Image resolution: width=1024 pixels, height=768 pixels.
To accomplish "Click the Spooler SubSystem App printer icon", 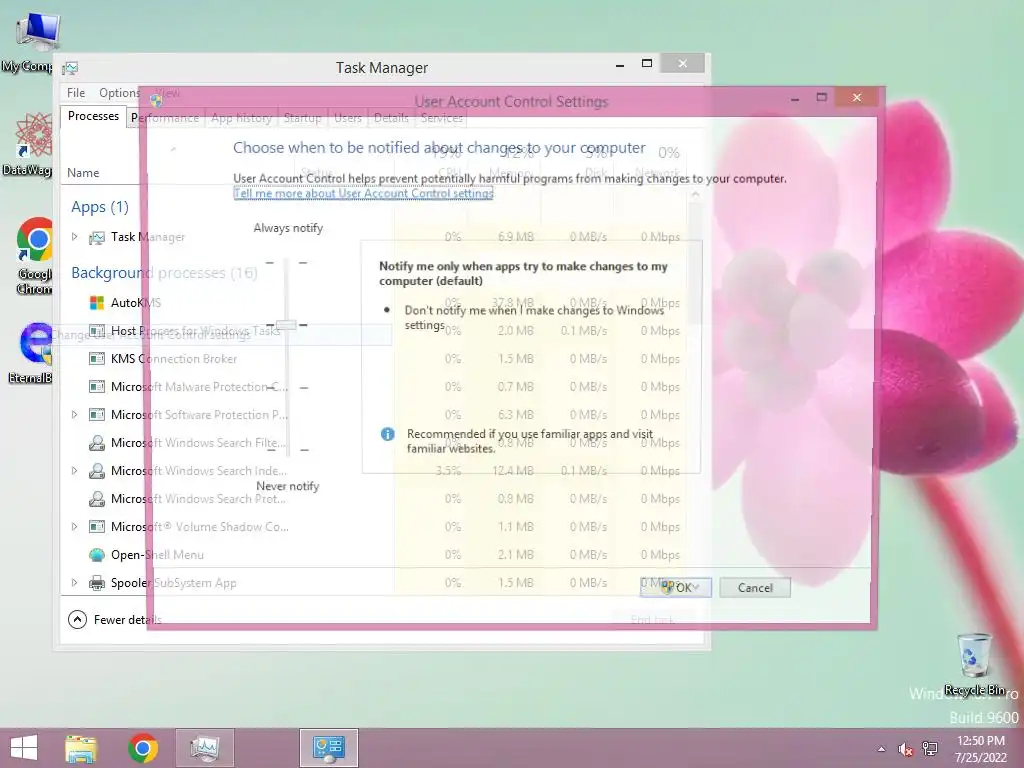I will pyautogui.click(x=97, y=583).
